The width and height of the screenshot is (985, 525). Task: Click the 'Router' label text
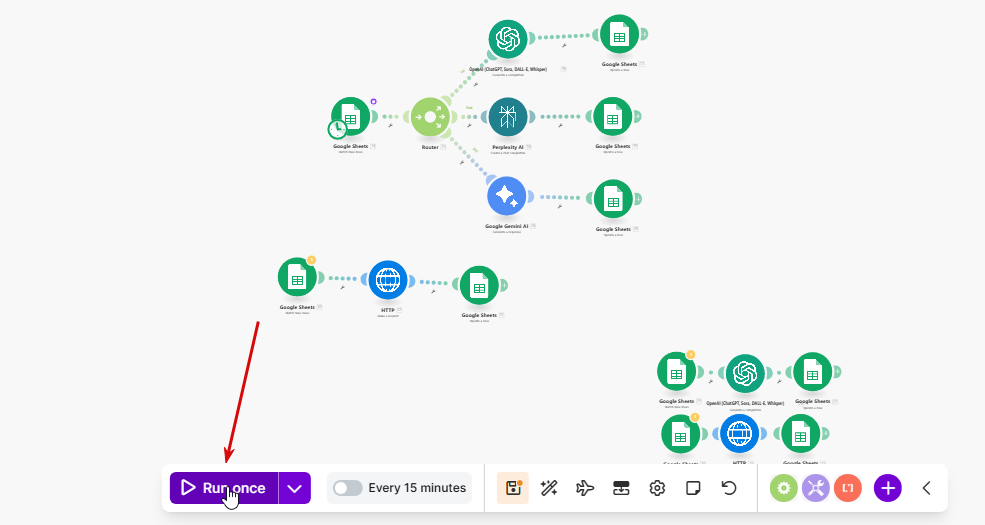coord(430,147)
